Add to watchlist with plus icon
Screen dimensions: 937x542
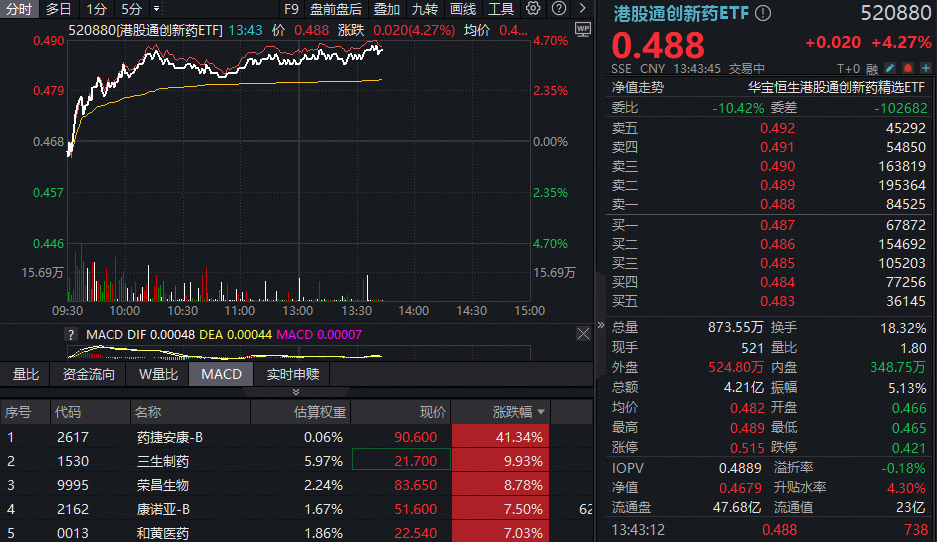[x=926, y=69]
